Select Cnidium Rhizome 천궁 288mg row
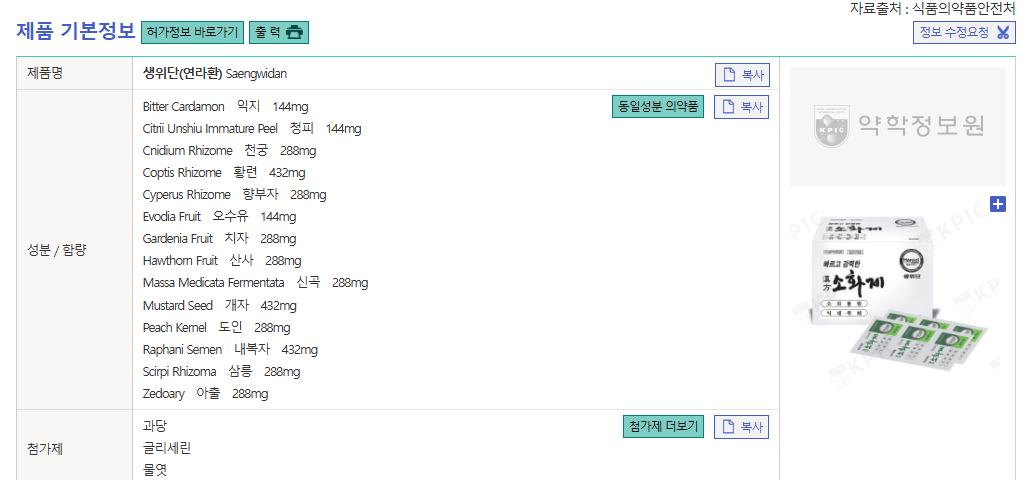Viewport: 1023px width, 480px height. point(230,151)
